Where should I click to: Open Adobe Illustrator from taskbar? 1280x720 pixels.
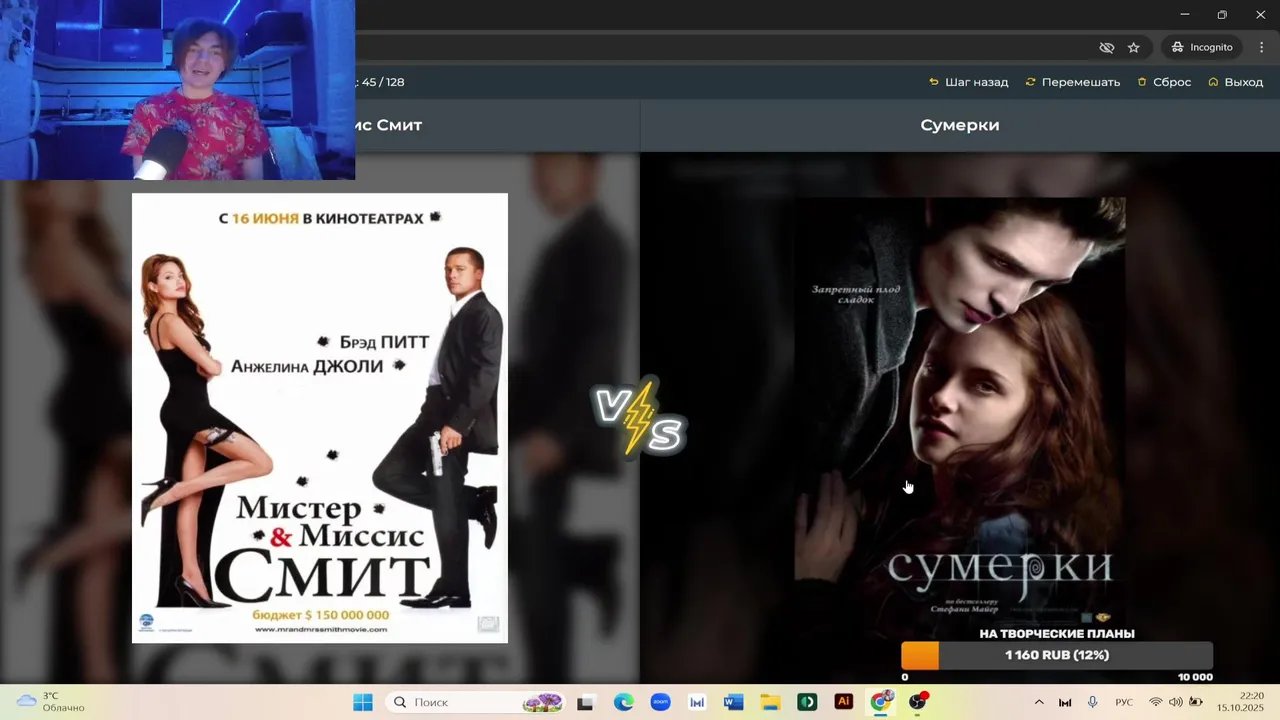coord(843,702)
